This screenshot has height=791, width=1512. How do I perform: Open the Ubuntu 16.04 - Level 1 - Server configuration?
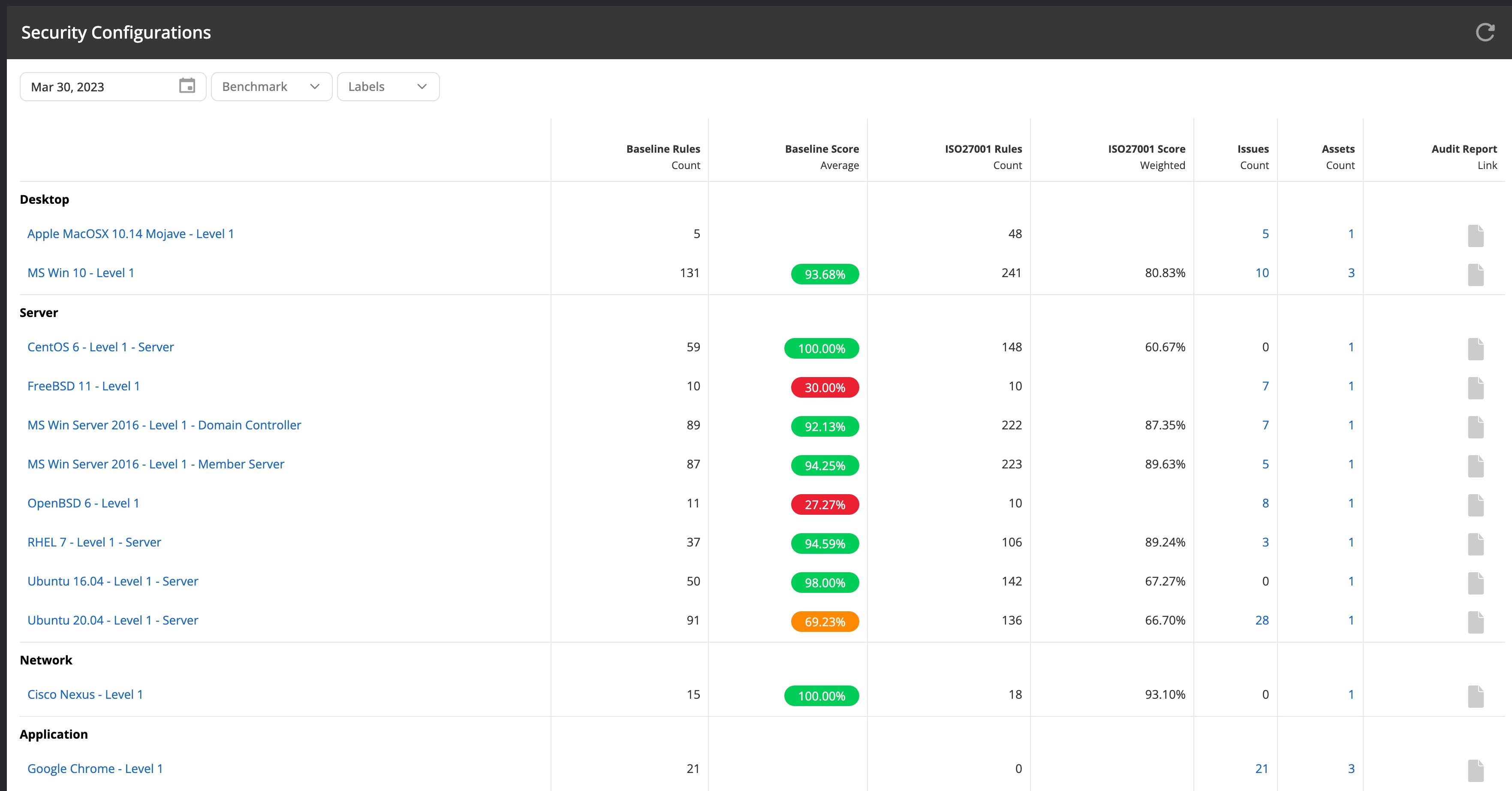[x=112, y=581]
